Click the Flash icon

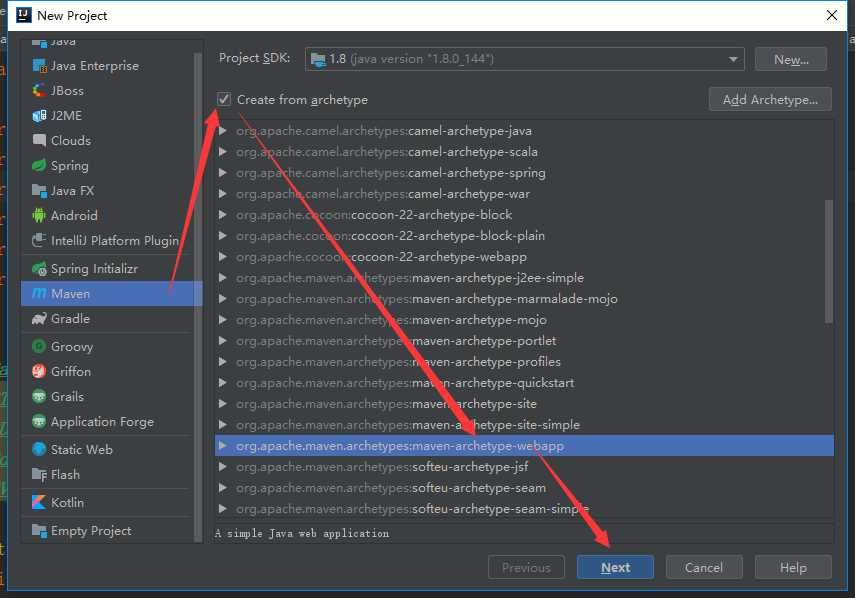(x=39, y=475)
